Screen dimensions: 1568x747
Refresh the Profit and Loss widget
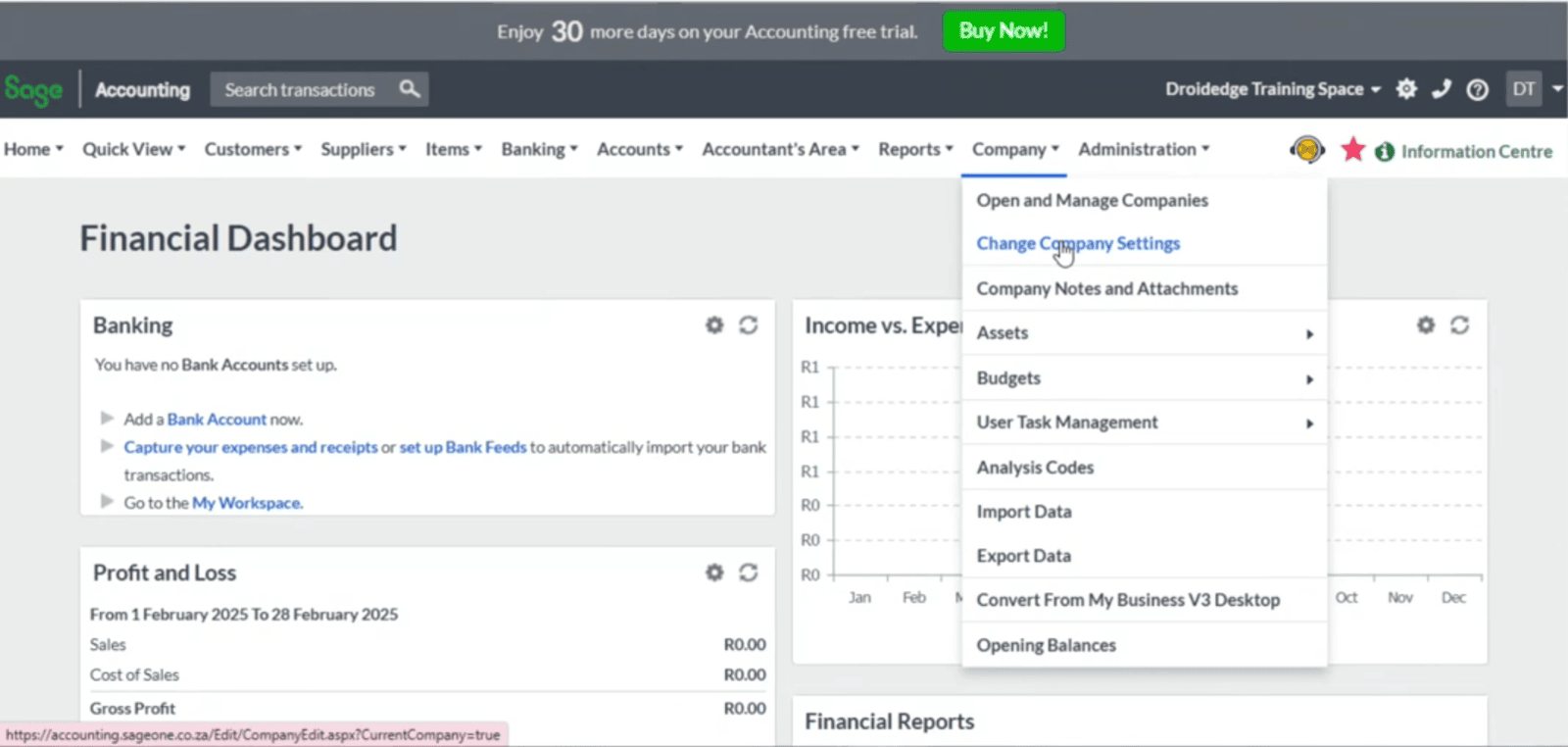pyautogui.click(x=749, y=573)
